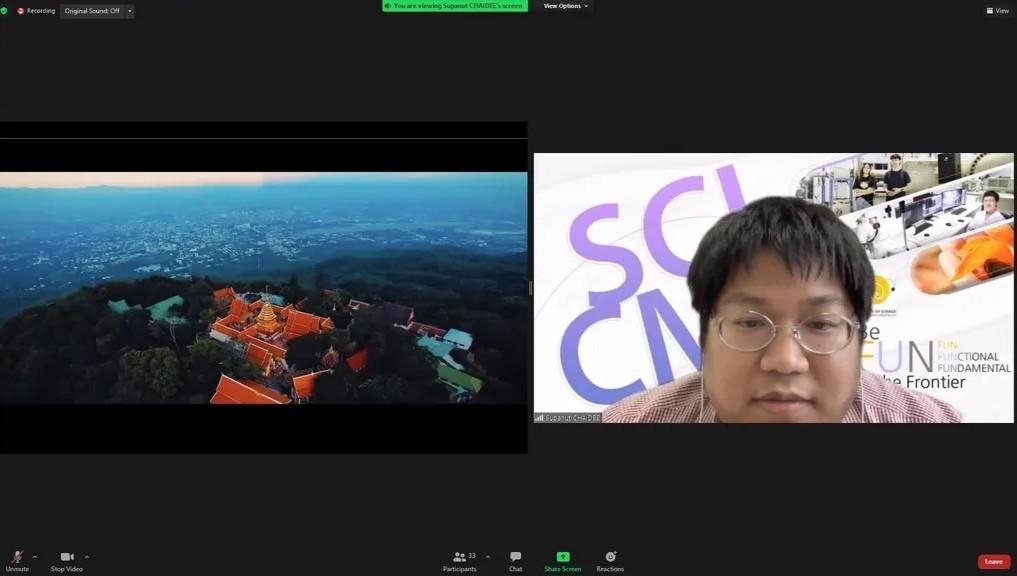Click the shared screen temple video

(x=263, y=288)
